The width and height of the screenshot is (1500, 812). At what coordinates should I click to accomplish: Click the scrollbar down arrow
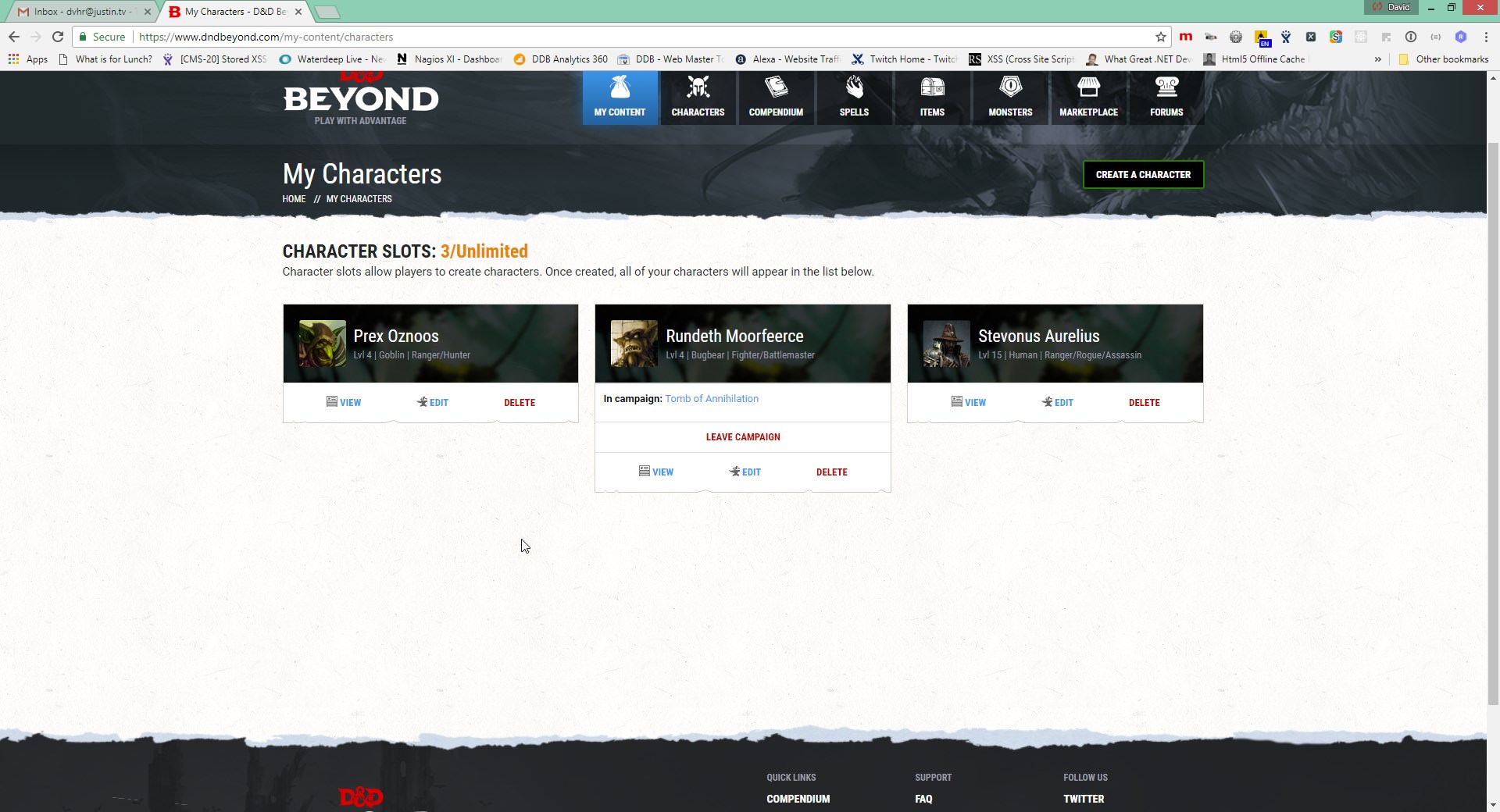1493,805
